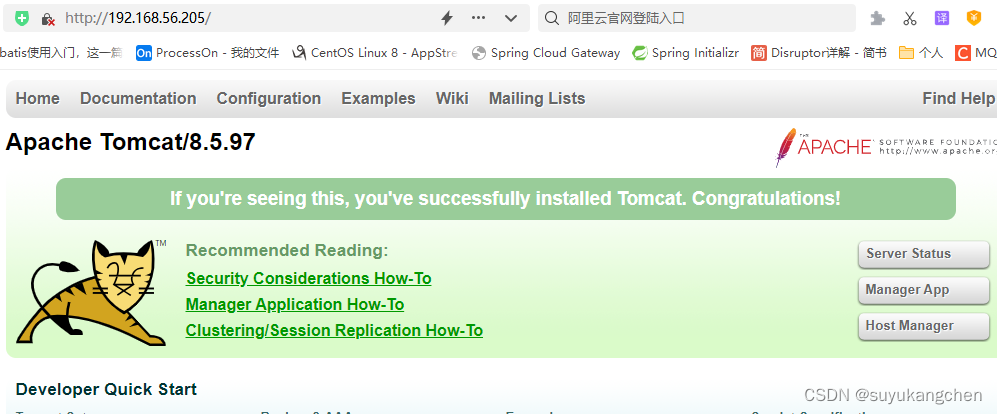Click the MQ bookmark's orange C icon
The image size is (997, 414).
pyautogui.click(x=963, y=53)
